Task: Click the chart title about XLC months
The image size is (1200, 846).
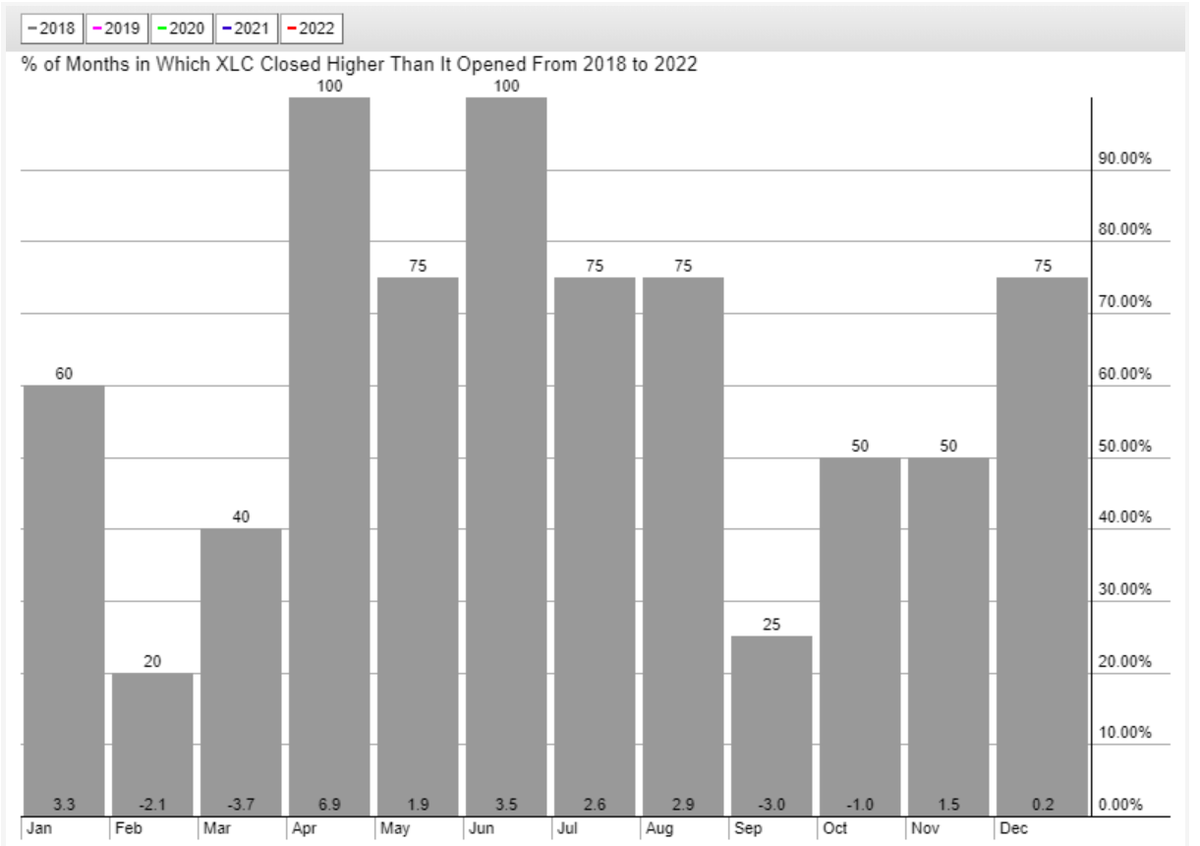Action: pyautogui.click(x=358, y=65)
